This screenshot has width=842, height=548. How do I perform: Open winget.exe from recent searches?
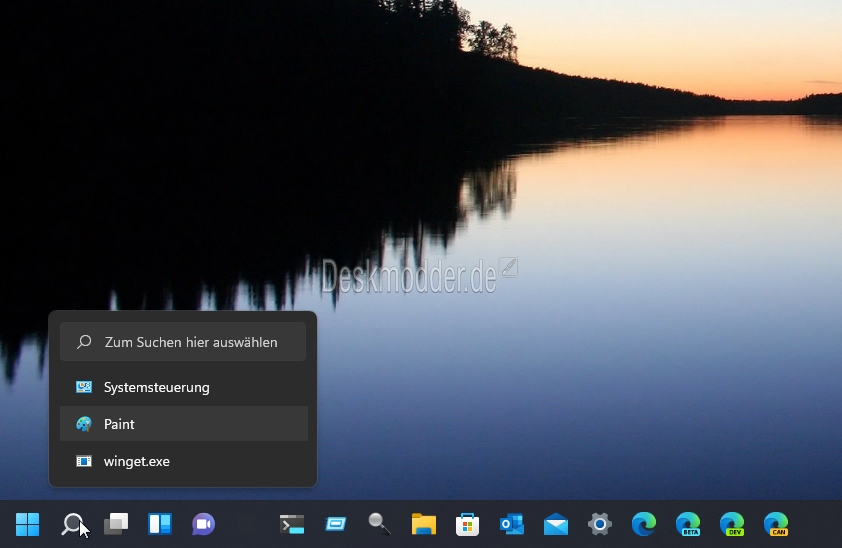[183, 461]
